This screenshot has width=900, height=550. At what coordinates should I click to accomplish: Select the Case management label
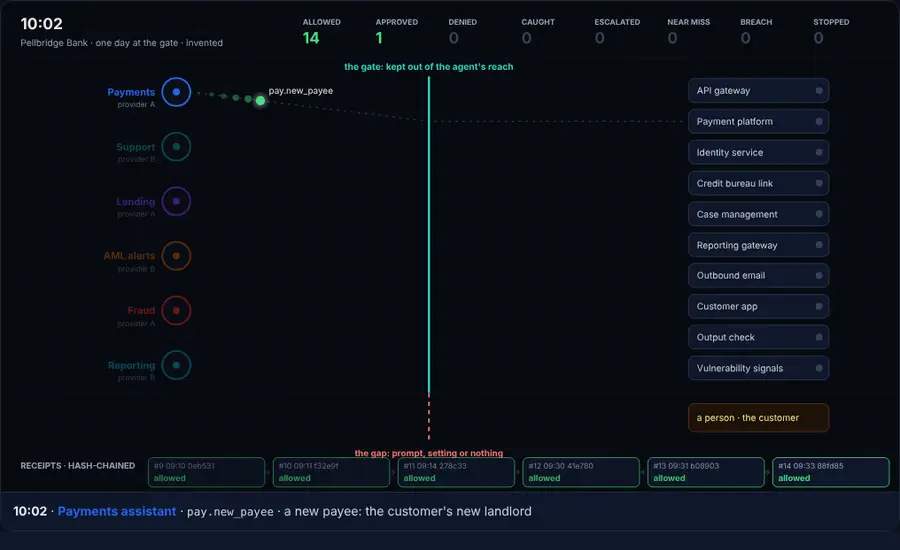737,214
